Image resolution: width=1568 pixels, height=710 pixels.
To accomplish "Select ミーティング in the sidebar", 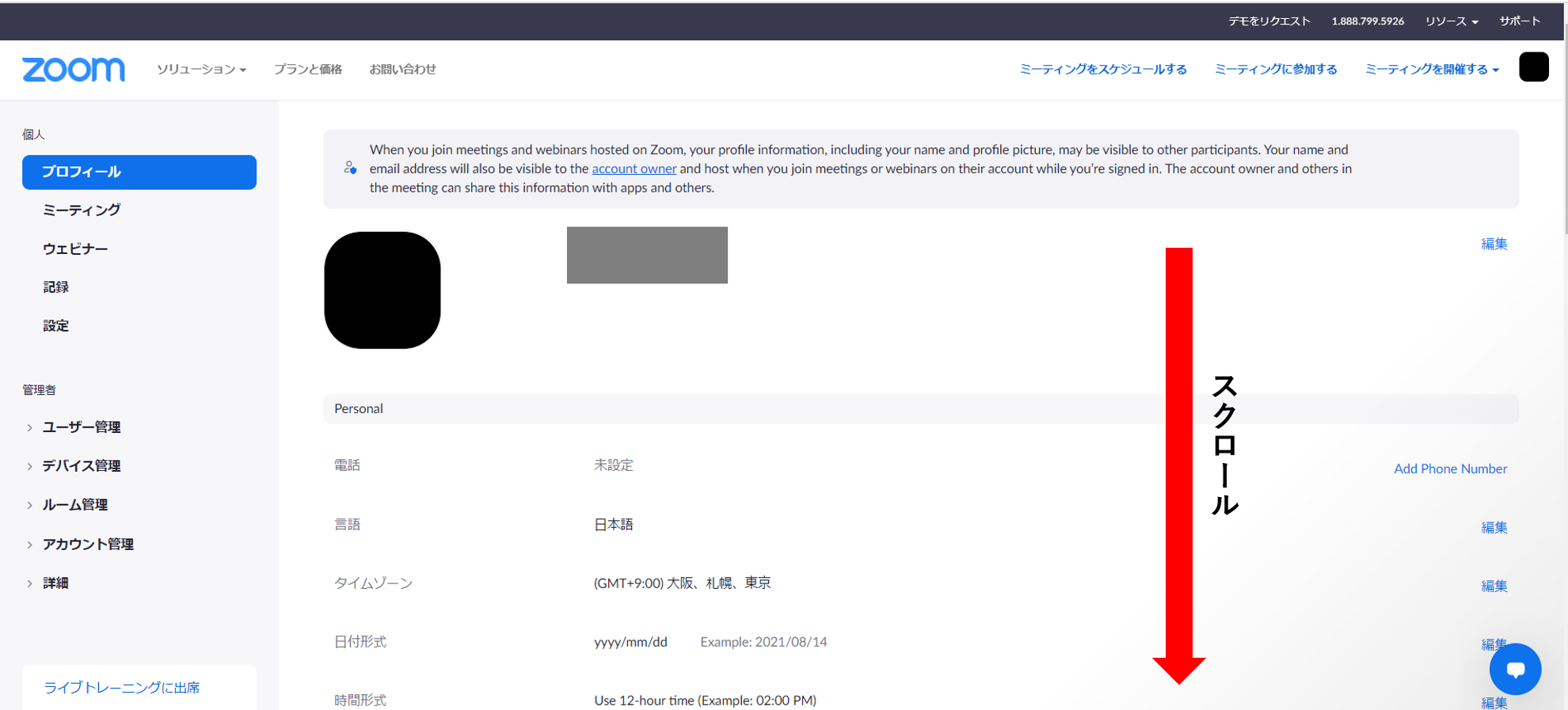I will coord(82,210).
